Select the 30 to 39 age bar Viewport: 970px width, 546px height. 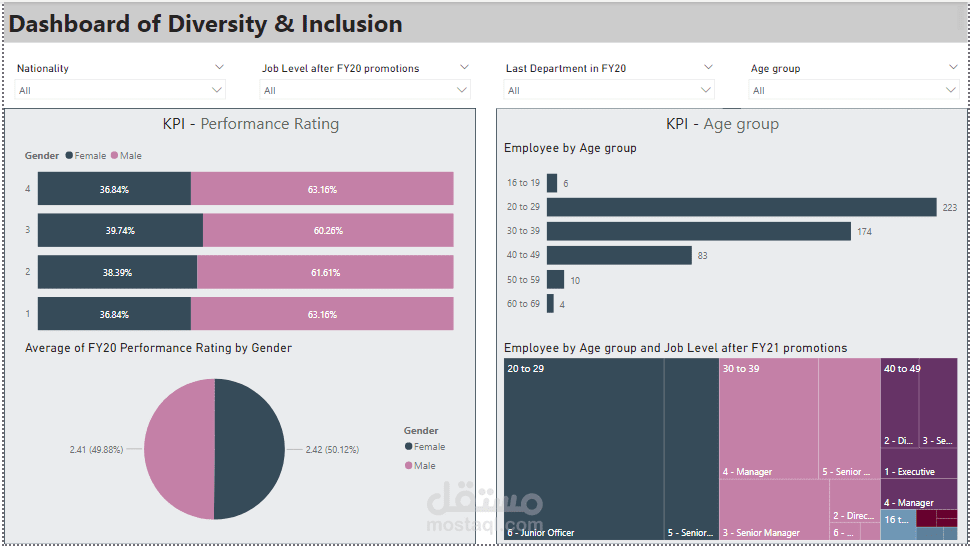[699, 231]
